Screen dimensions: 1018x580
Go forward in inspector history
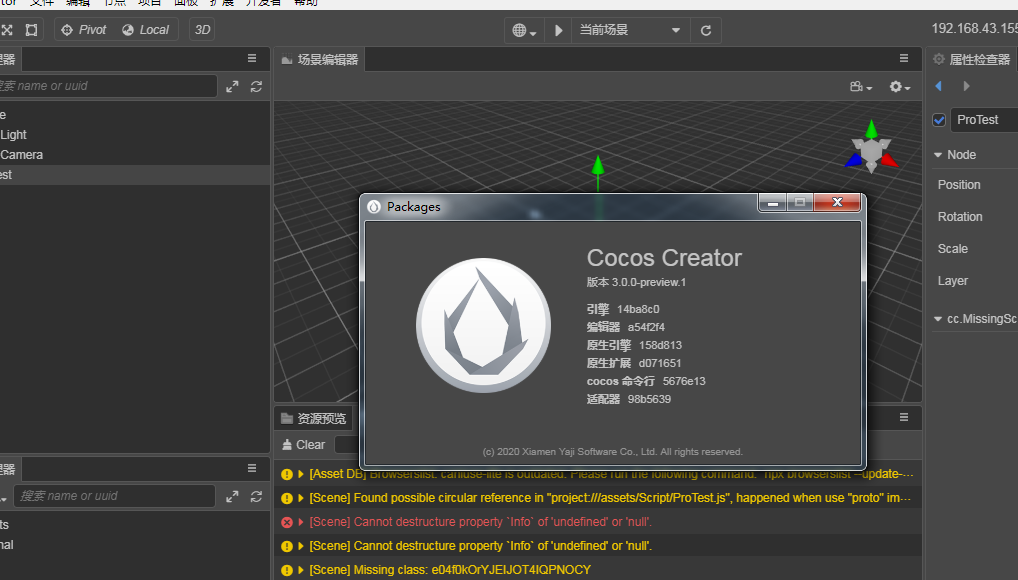(966, 86)
